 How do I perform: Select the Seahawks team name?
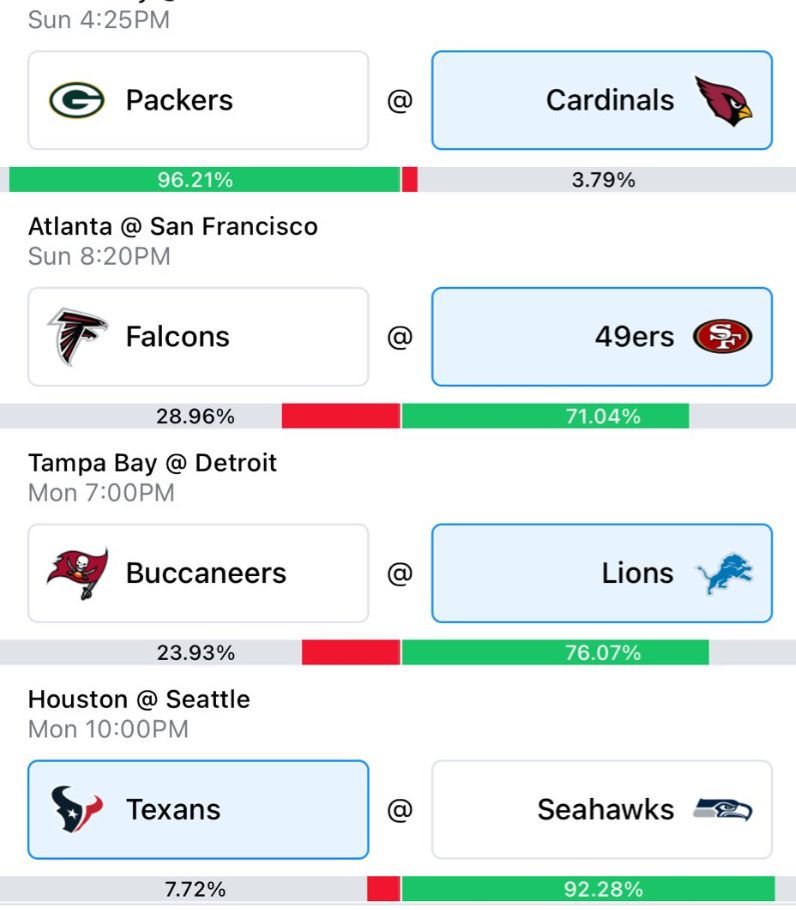pyautogui.click(x=605, y=810)
